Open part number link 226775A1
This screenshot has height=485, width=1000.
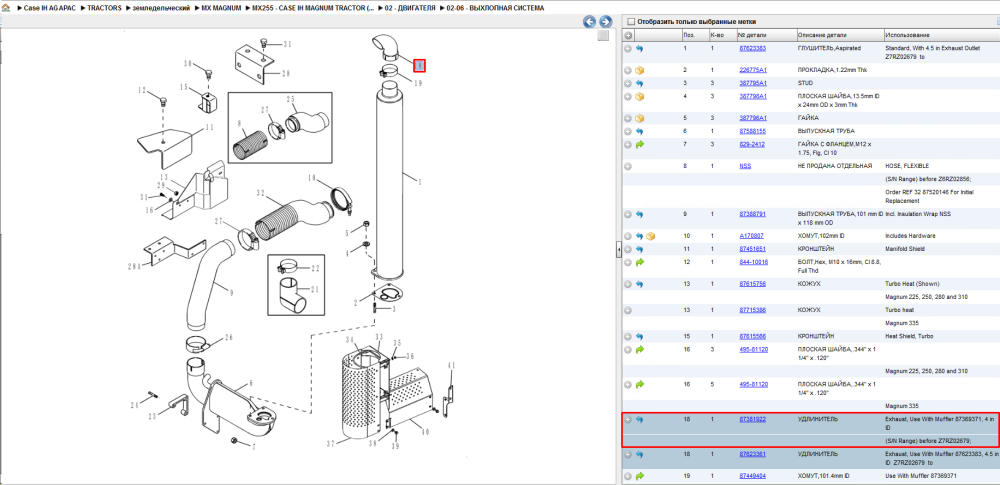click(753, 70)
